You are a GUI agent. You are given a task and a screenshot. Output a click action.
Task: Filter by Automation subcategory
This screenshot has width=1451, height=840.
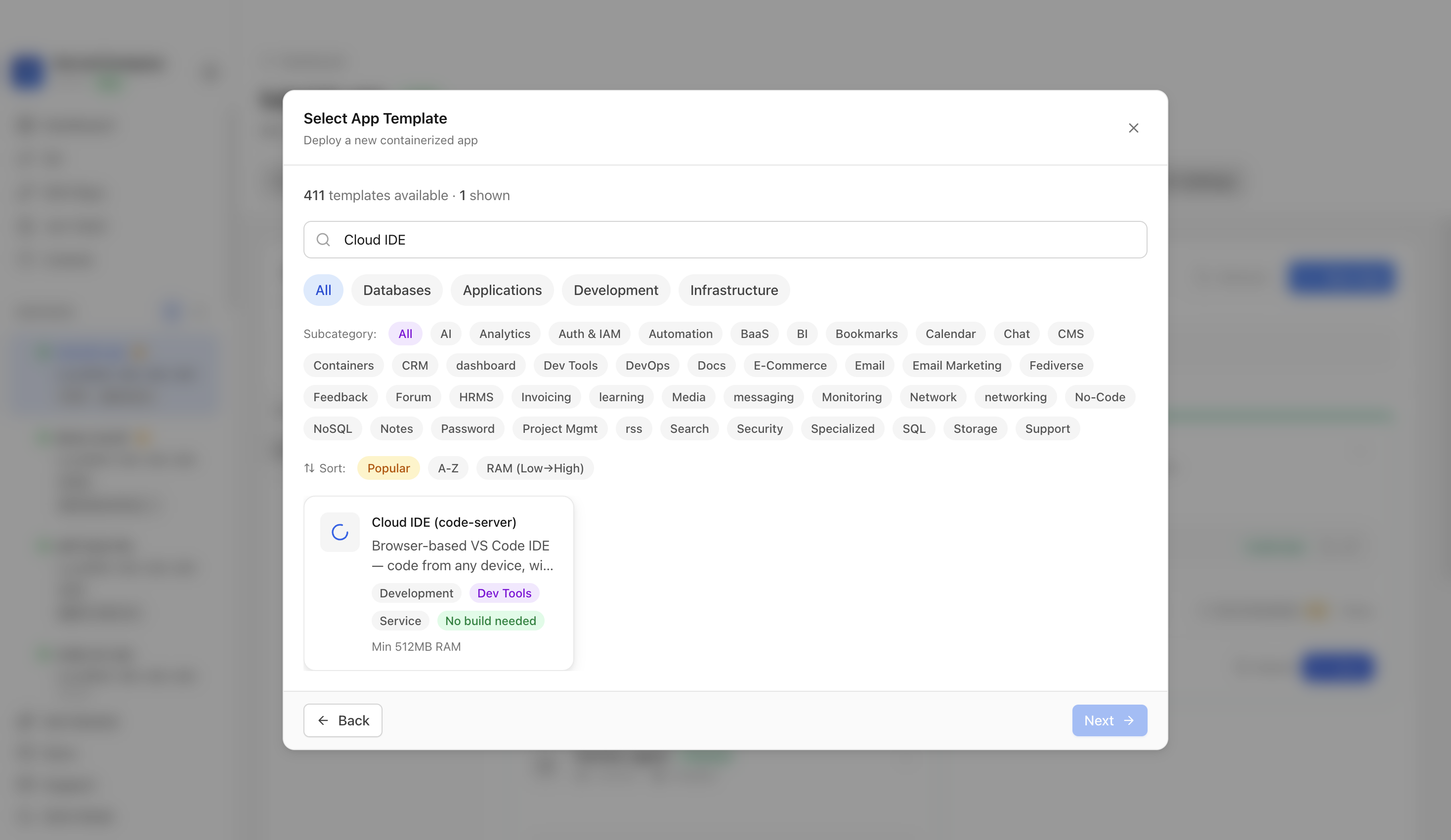point(681,334)
